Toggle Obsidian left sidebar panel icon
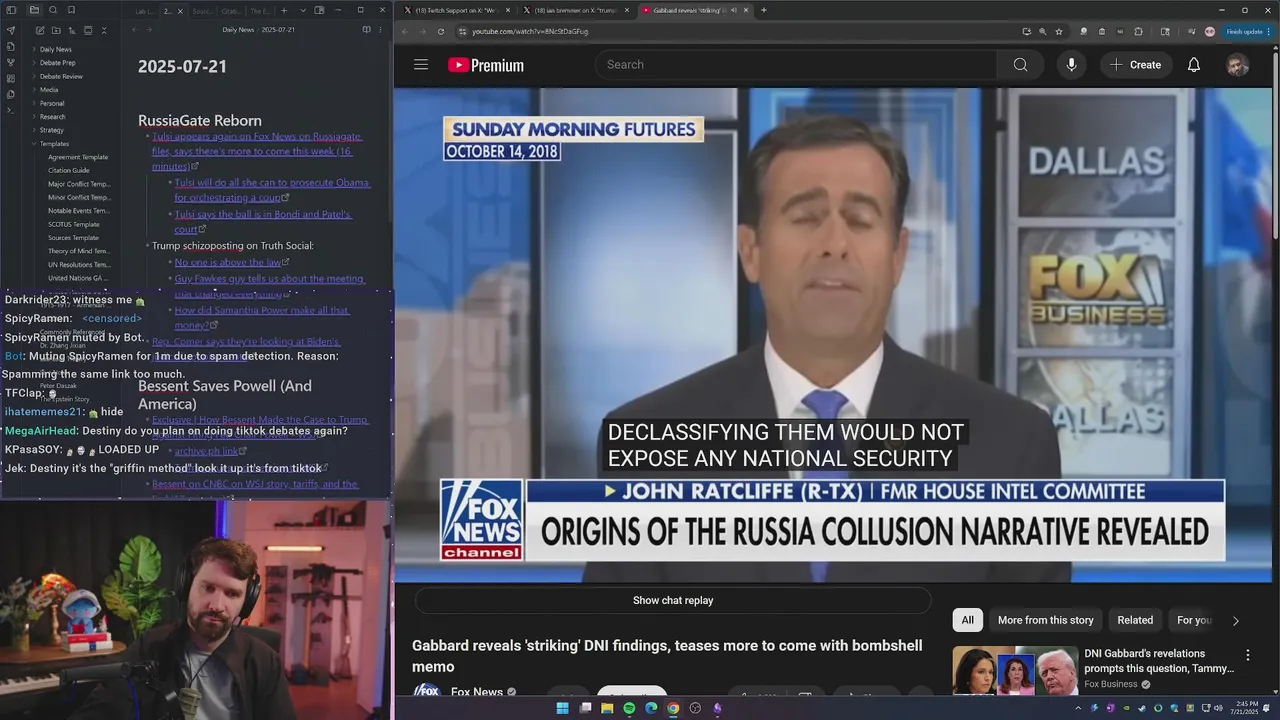 click(11, 10)
